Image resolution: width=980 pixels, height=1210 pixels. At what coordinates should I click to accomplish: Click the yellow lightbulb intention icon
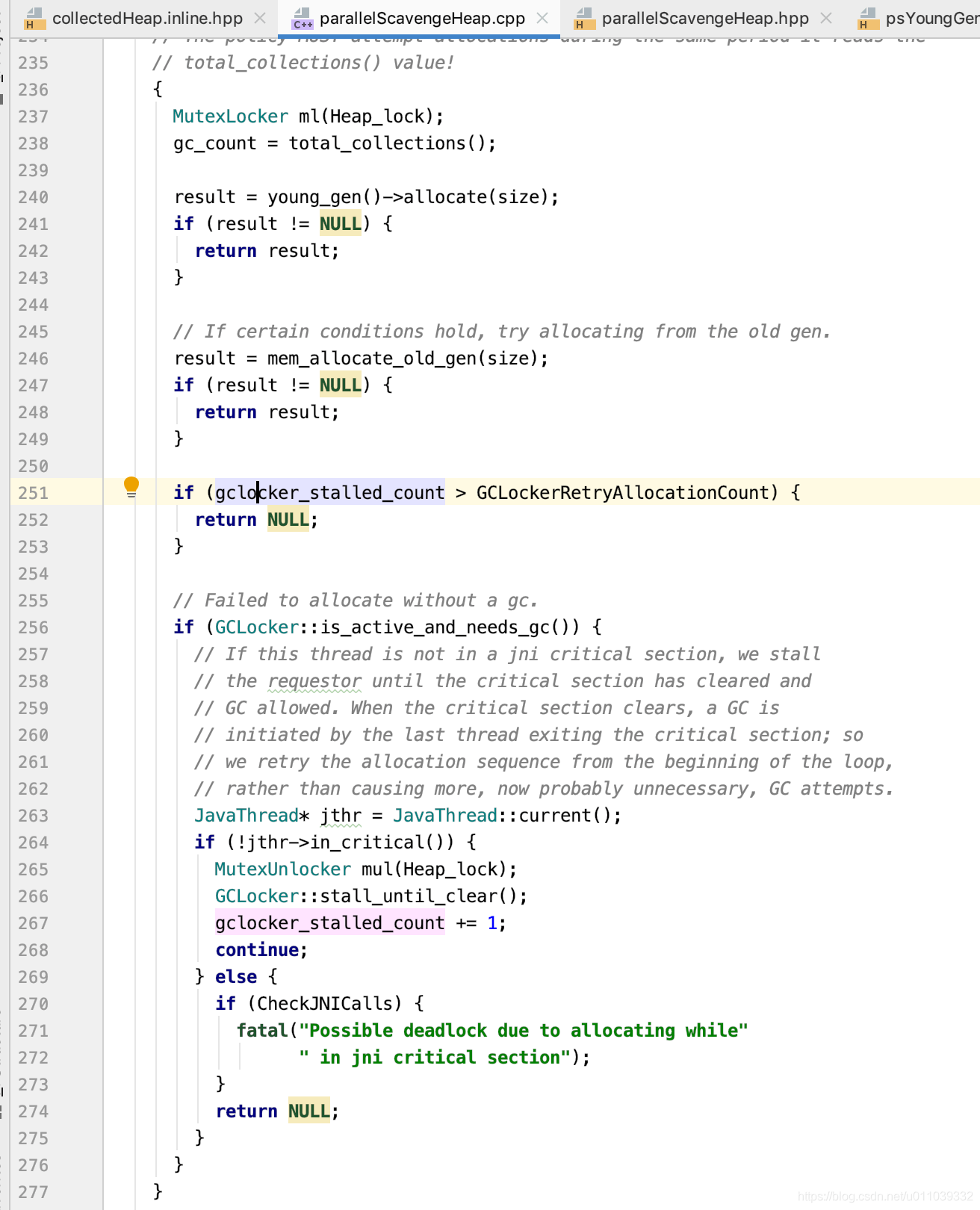pyautogui.click(x=131, y=487)
